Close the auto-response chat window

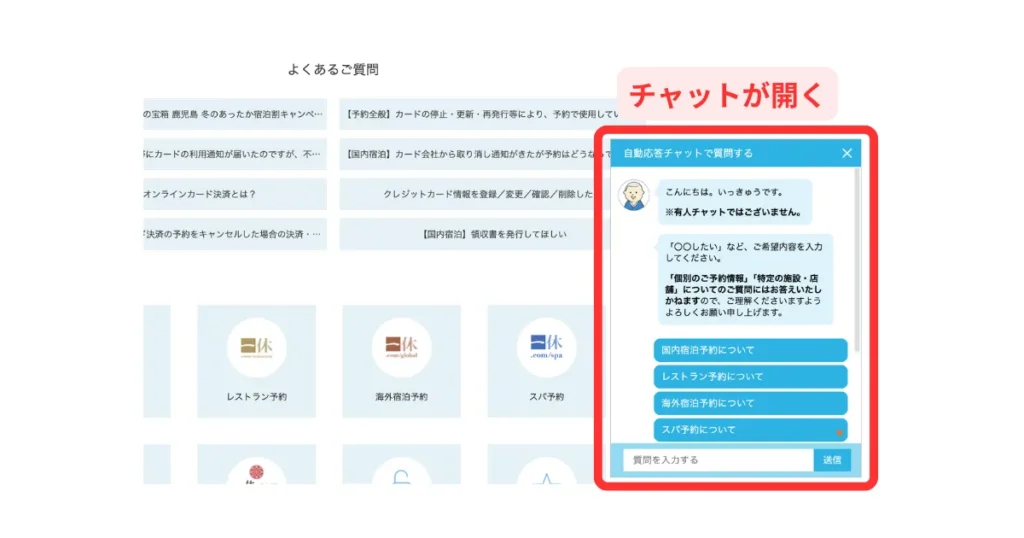tap(847, 153)
